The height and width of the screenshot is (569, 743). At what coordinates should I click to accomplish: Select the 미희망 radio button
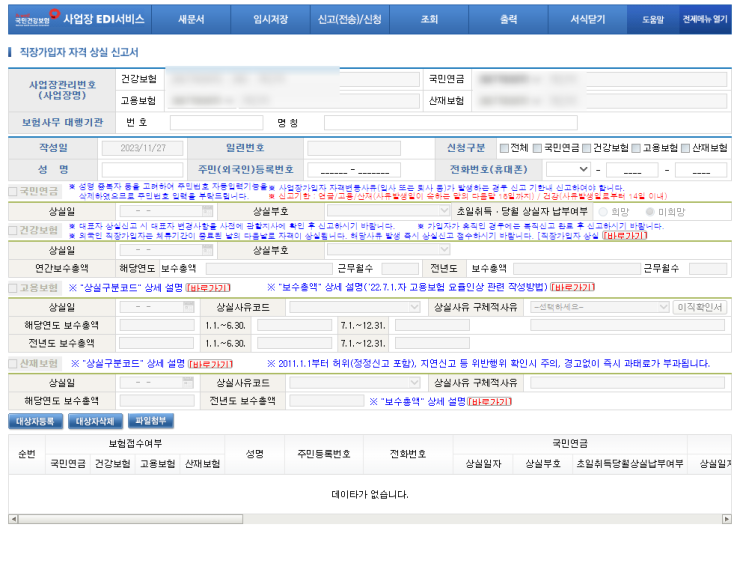[x=650, y=212]
